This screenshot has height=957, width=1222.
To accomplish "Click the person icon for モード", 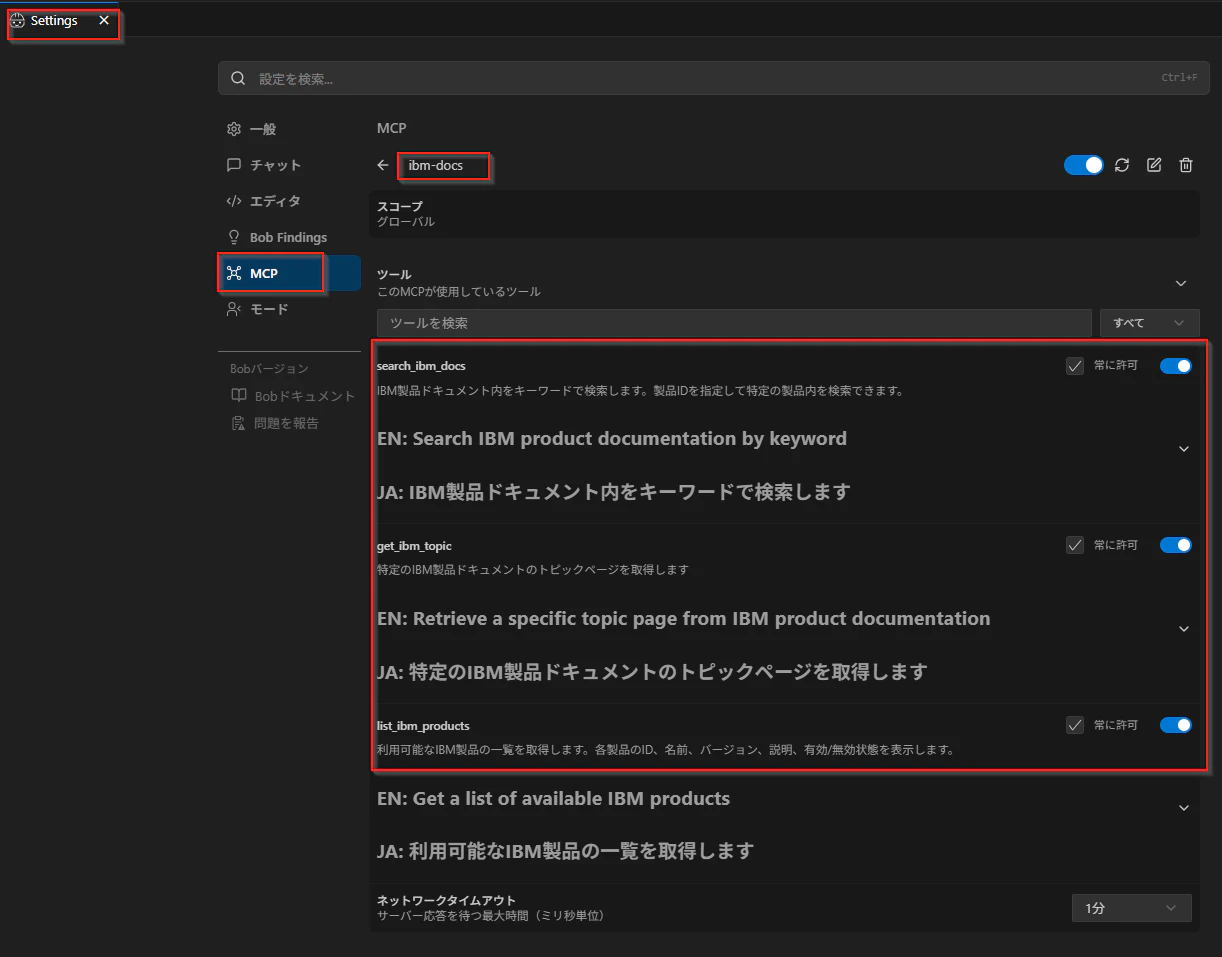I will pyautogui.click(x=234, y=309).
